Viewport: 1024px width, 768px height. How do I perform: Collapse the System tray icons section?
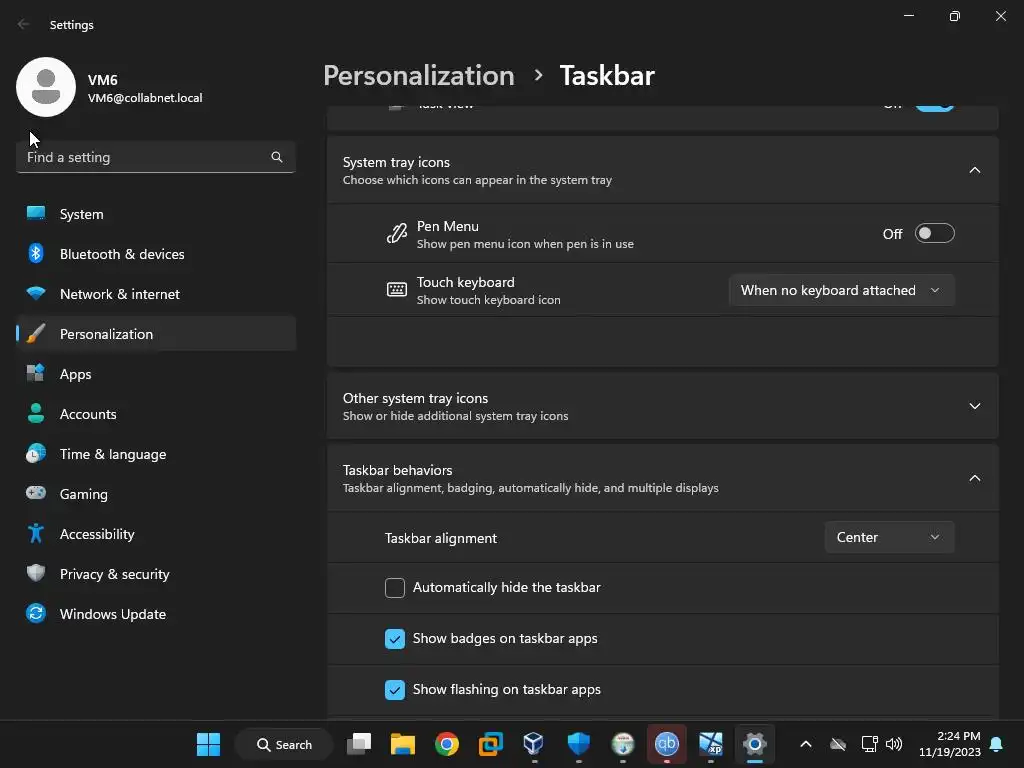click(x=974, y=170)
